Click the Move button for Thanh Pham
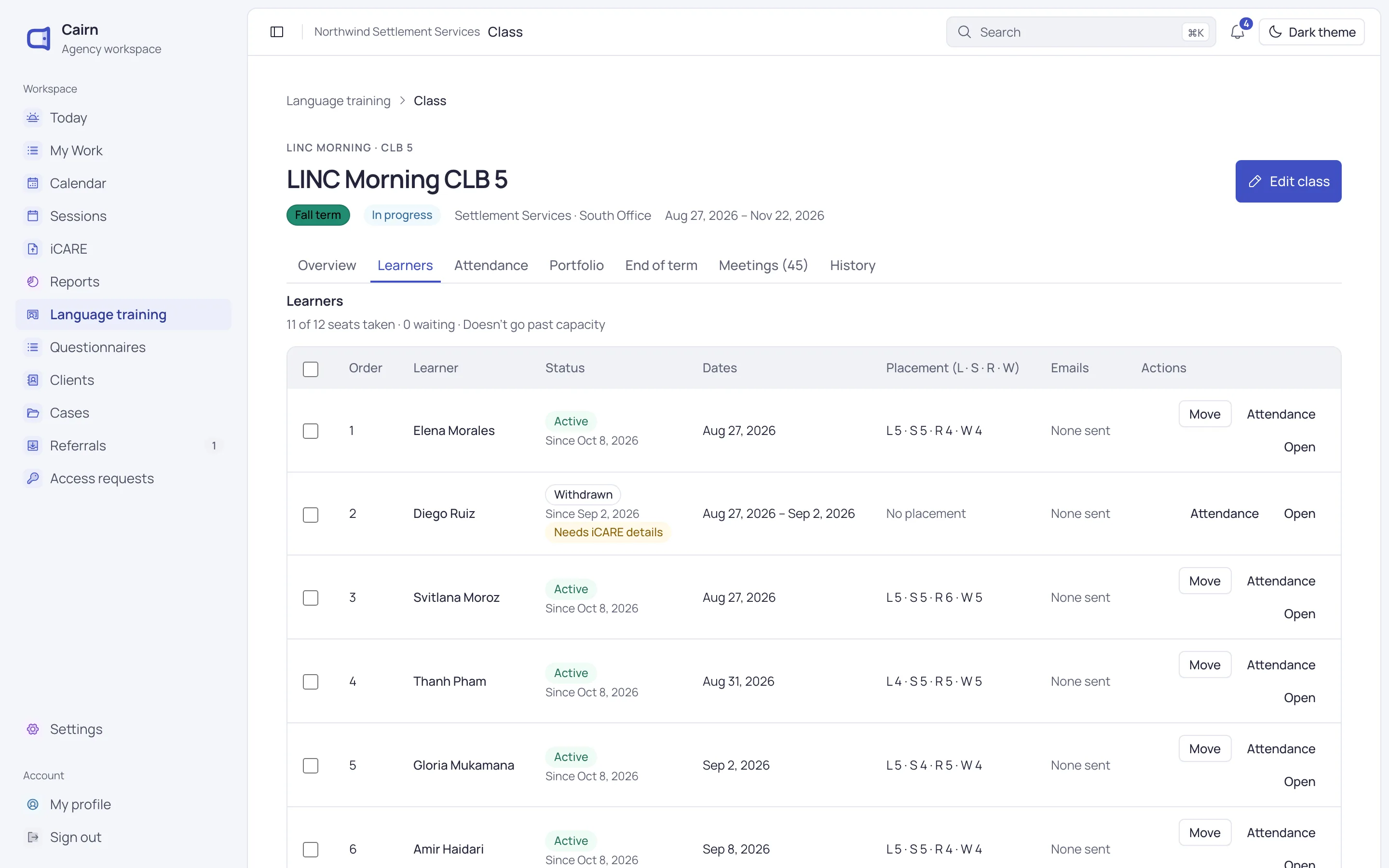 pyautogui.click(x=1205, y=665)
